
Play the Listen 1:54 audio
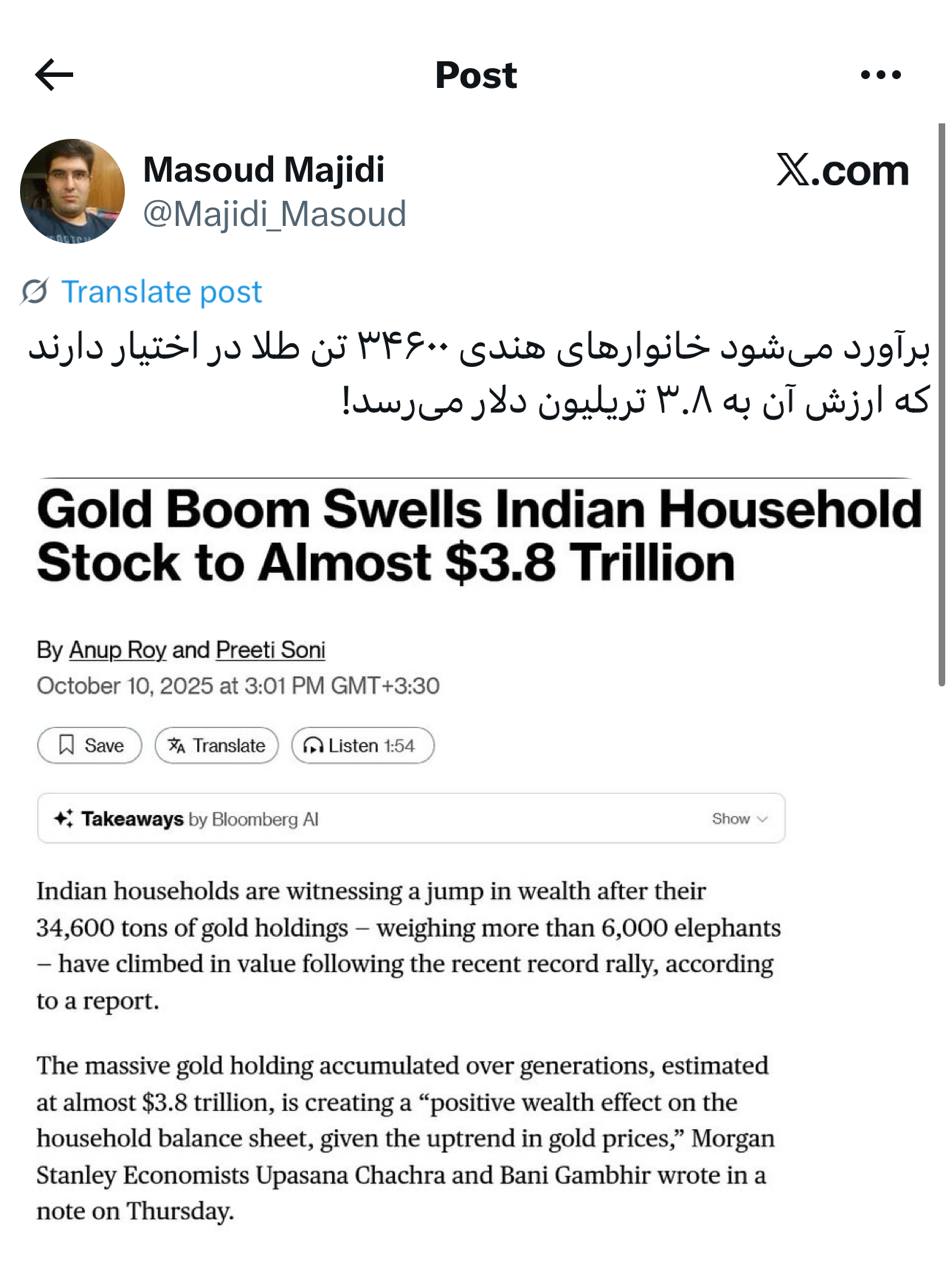[x=362, y=745]
